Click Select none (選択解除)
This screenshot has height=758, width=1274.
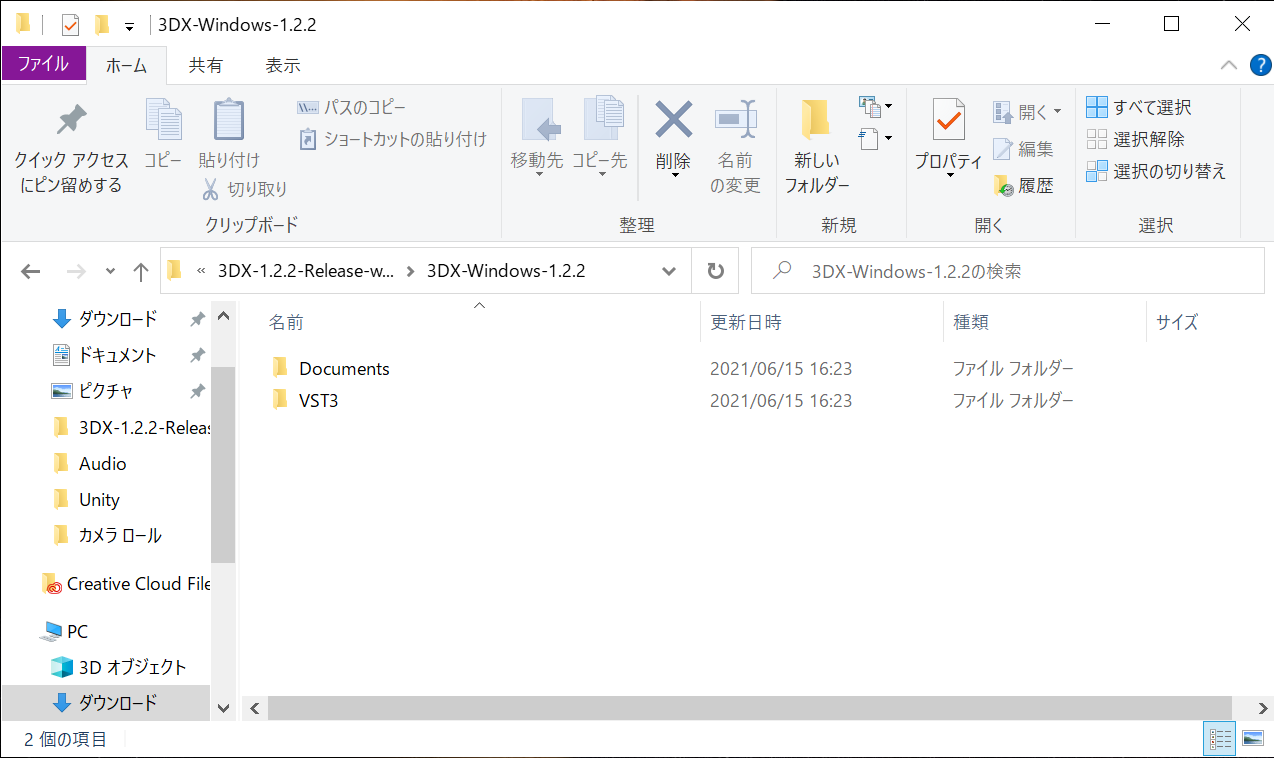tap(1136, 139)
